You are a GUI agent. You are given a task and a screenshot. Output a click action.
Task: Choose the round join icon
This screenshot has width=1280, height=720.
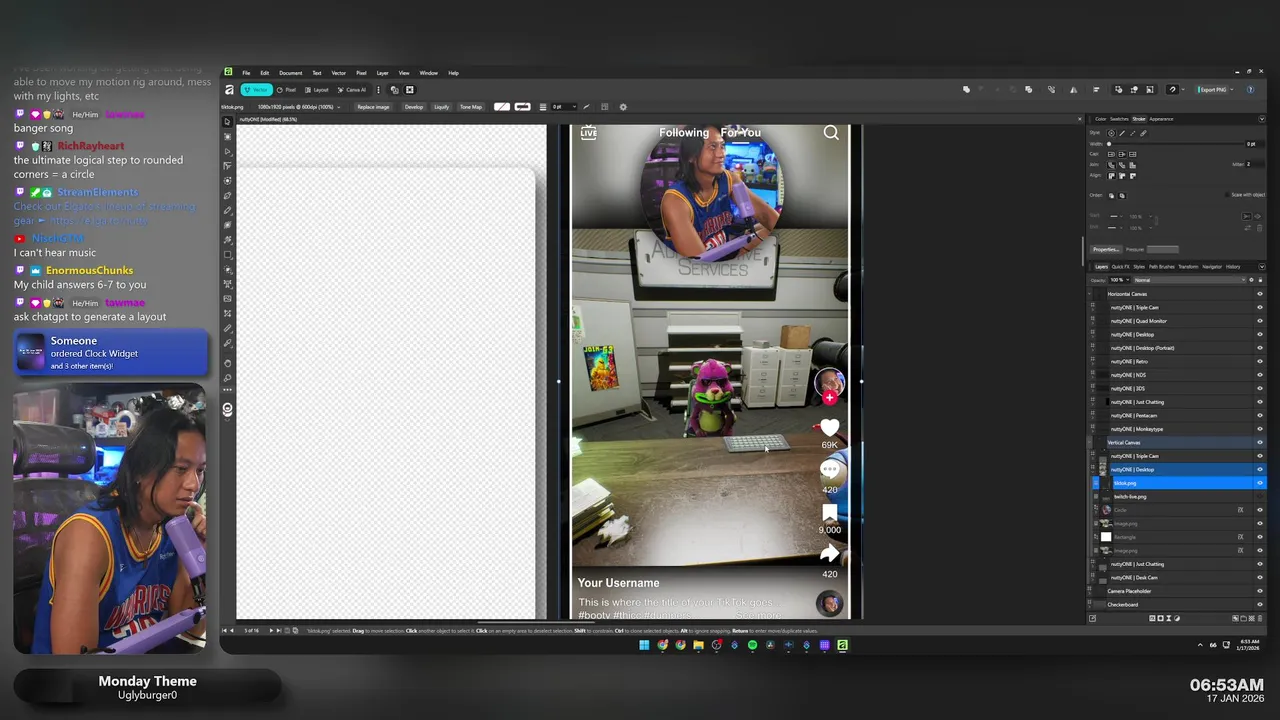tap(1111, 165)
